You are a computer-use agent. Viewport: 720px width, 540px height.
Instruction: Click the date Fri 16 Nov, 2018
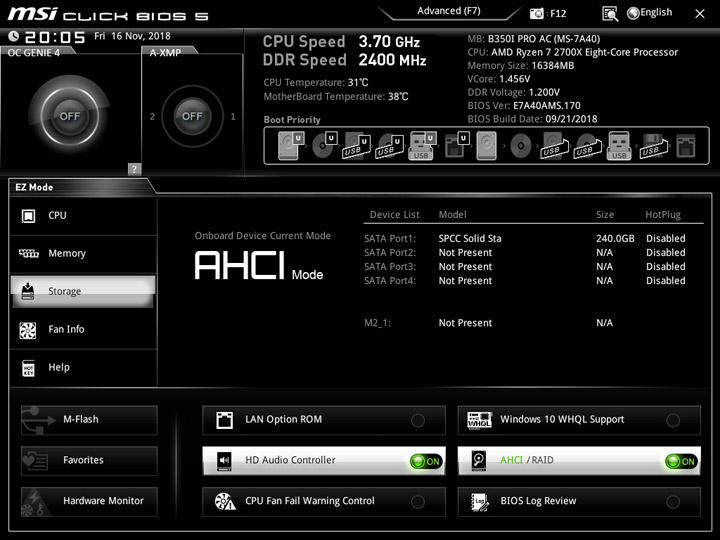click(x=132, y=36)
